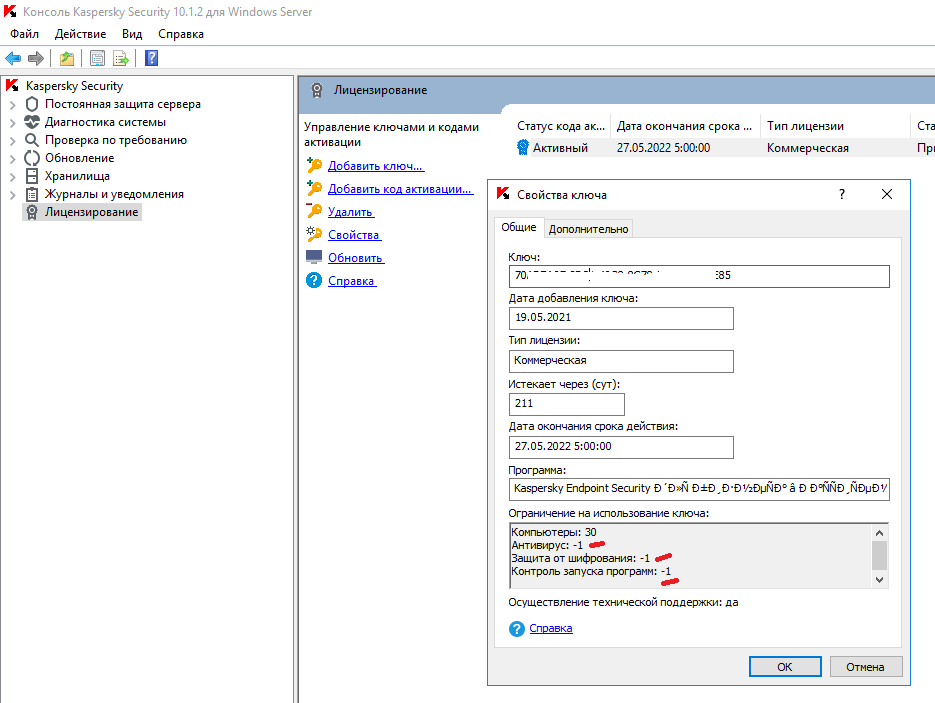Close the 'Свойства ключа' dialog
935x703 pixels.
(x=887, y=194)
